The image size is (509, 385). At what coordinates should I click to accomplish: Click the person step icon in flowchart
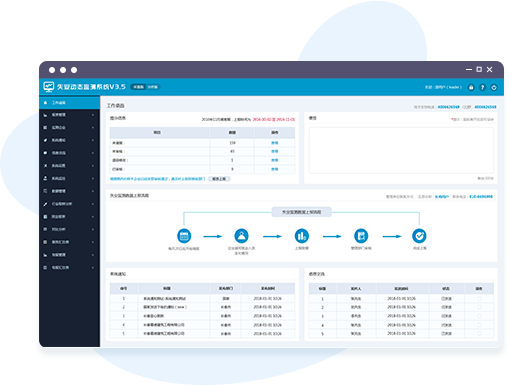[x=241, y=236]
